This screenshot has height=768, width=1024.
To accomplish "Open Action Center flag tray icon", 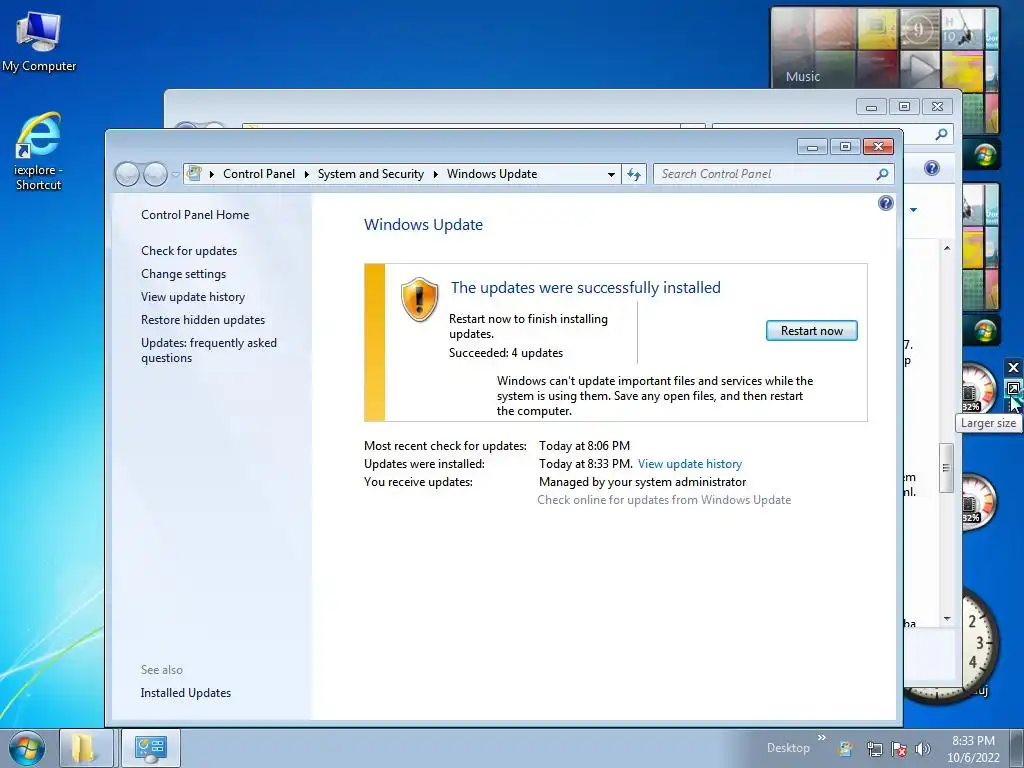I will (x=899, y=748).
